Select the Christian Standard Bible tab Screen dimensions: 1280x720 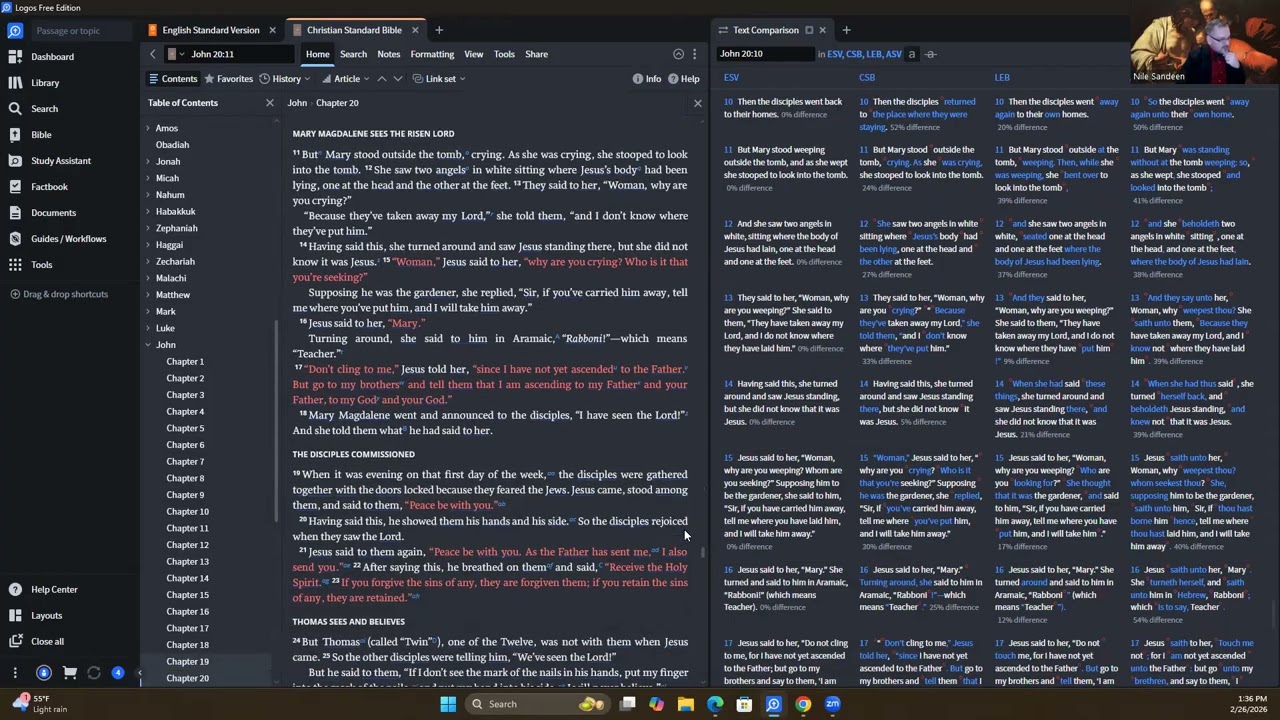[354, 30]
